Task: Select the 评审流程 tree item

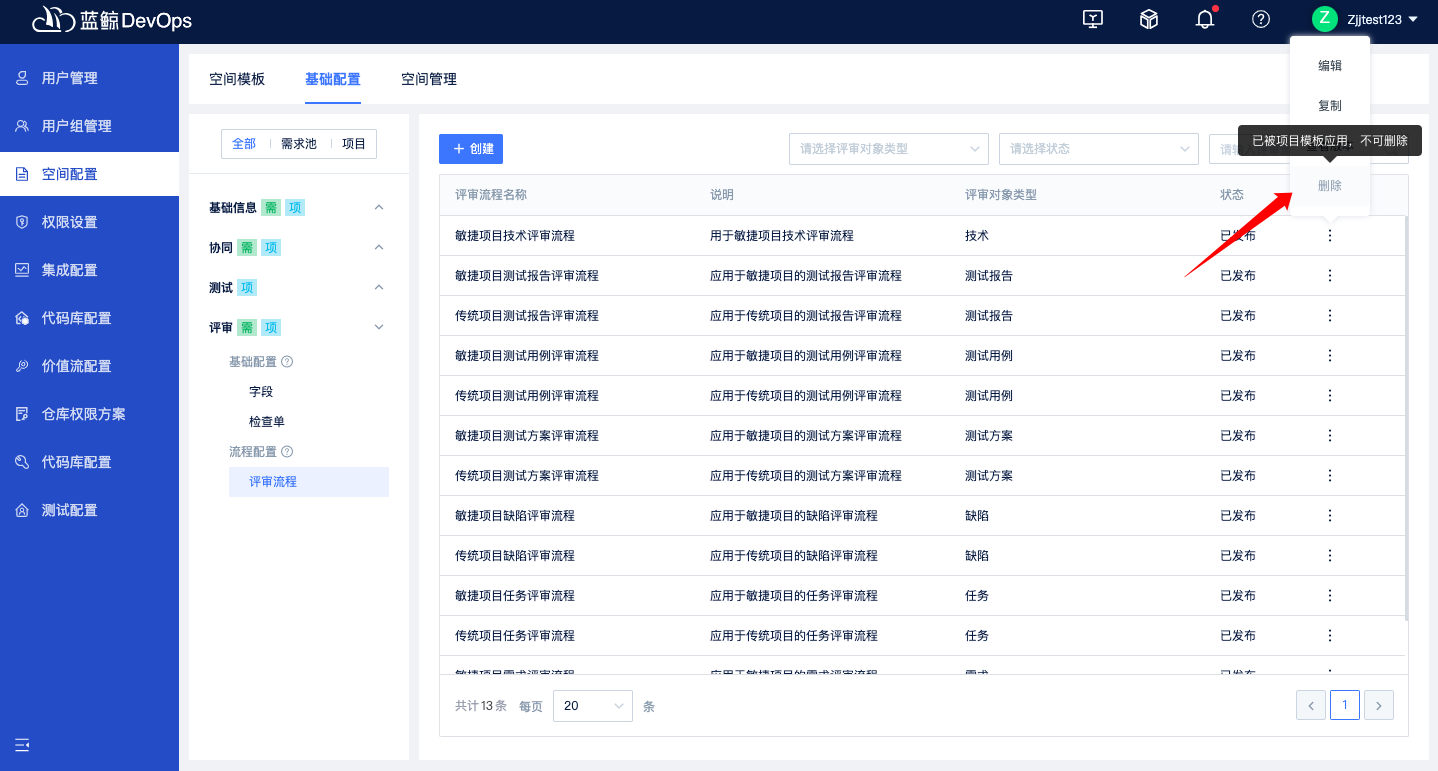Action: click(308, 482)
